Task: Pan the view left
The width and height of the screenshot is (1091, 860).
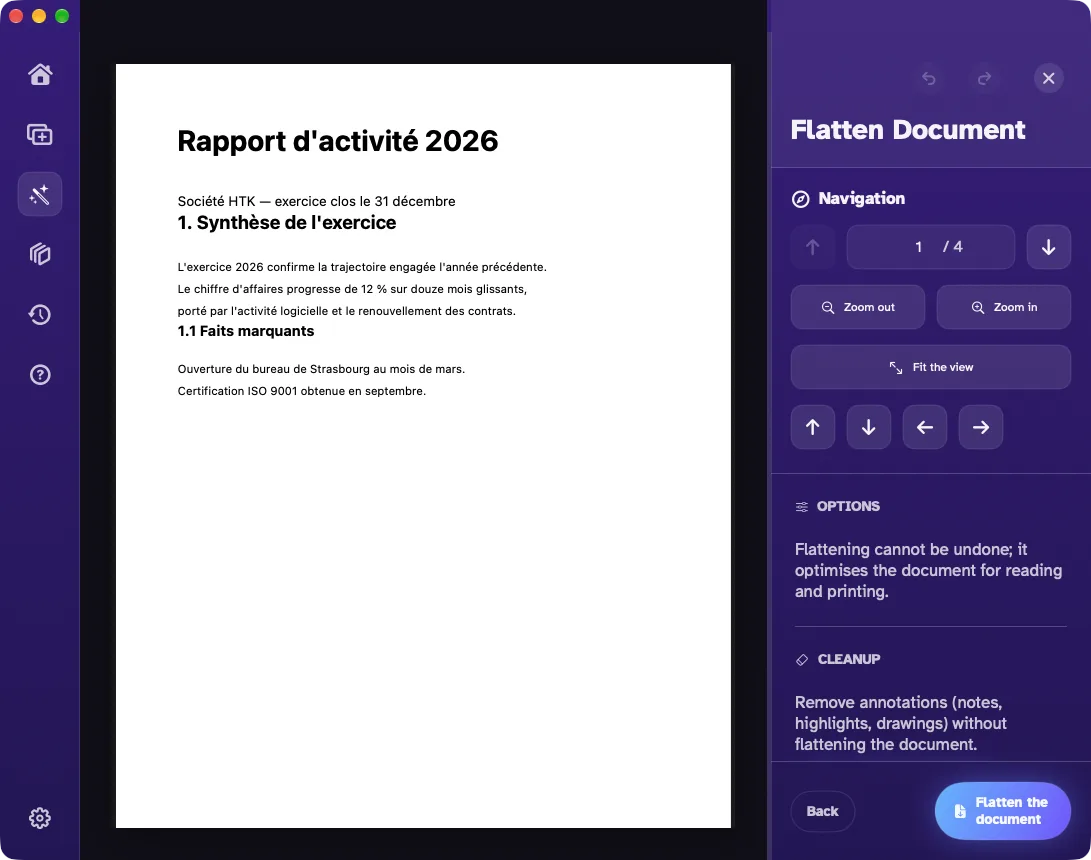Action: pyautogui.click(x=925, y=427)
